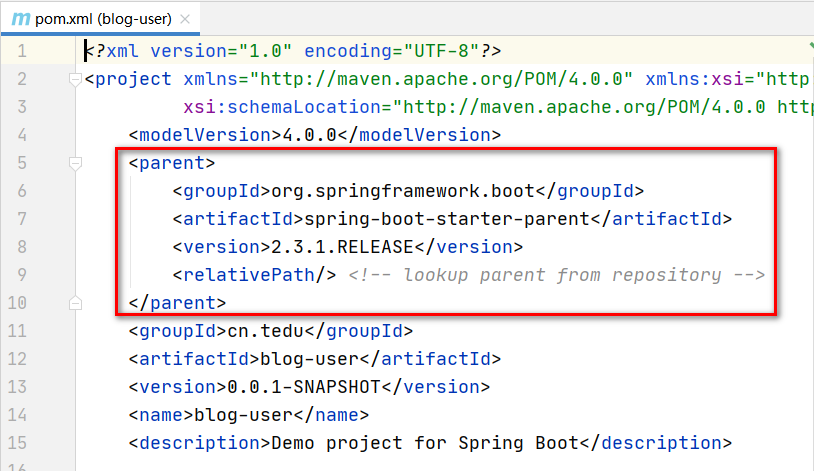The height and width of the screenshot is (471, 814).
Task: Click line number 8 in the gutter
Action: (22, 247)
